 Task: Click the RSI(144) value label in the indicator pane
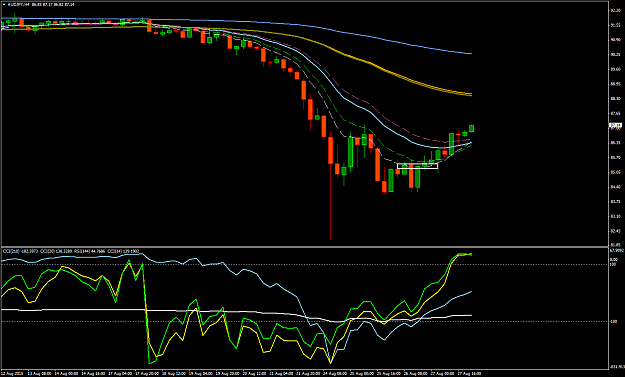[x=89, y=251]
